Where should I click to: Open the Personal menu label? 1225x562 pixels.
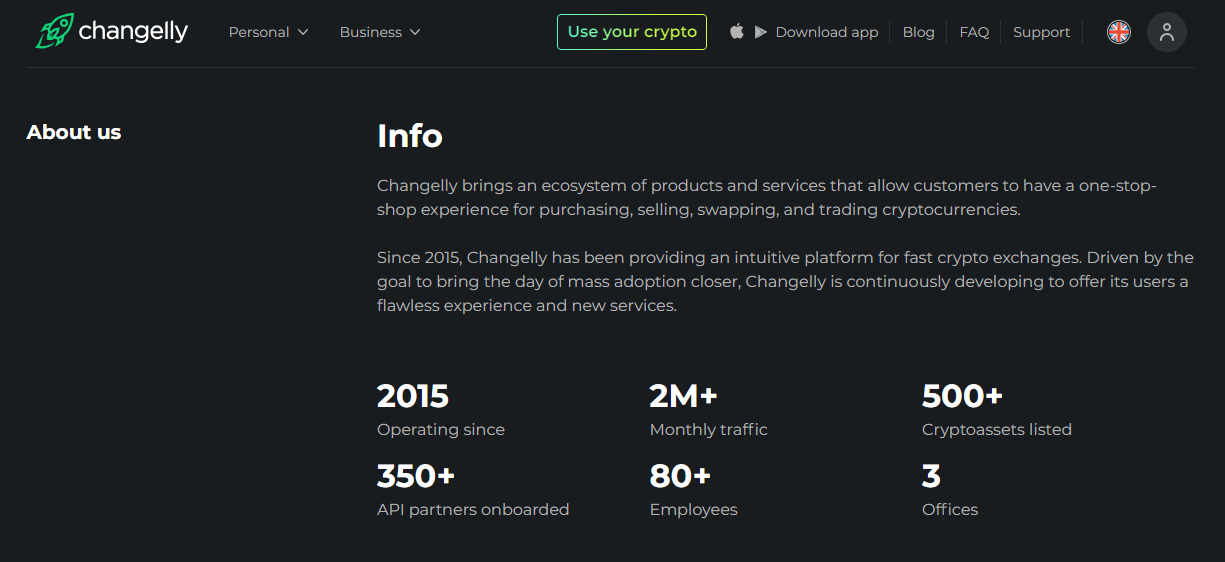[x=259, y=32]
